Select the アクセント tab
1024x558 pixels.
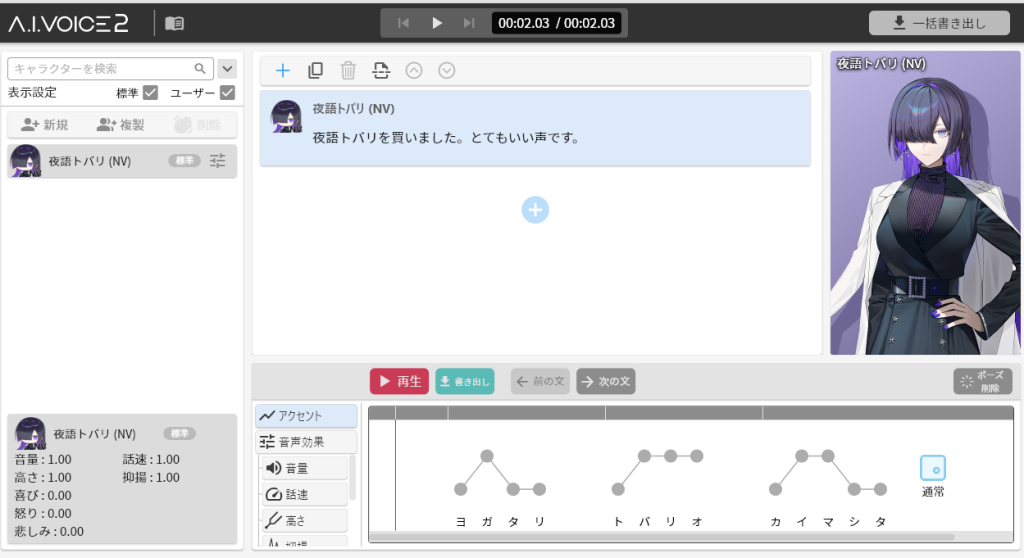click(x=306, y=416)
